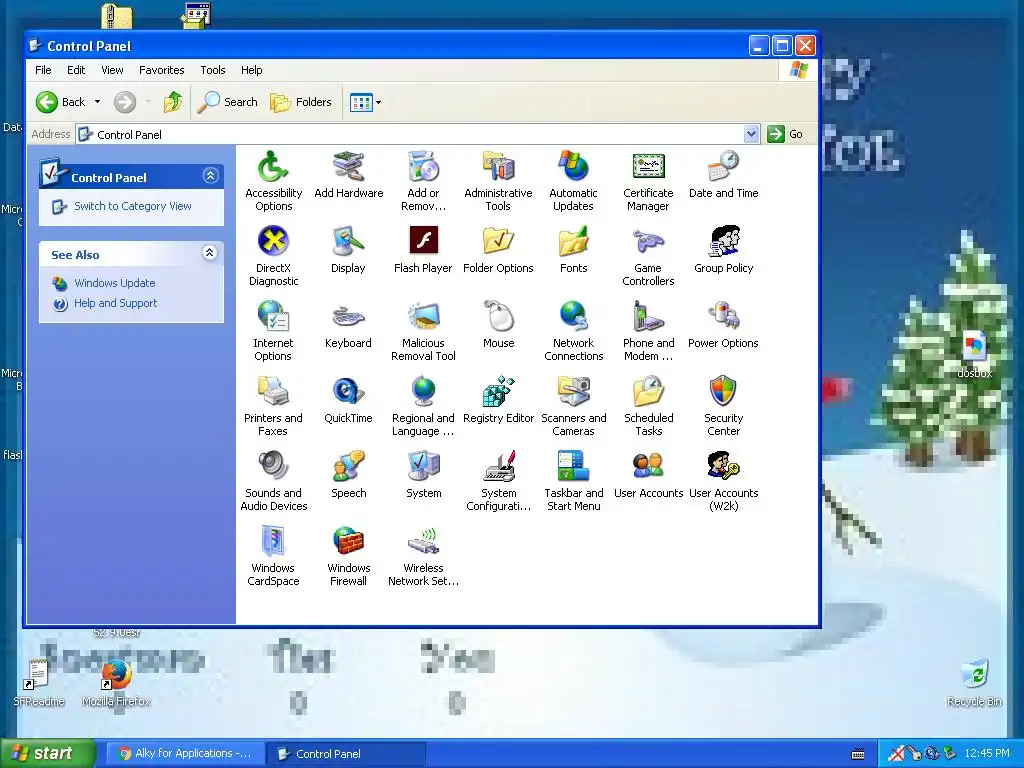Image resolution: width=1024 pixels, height=768 pixels.
Task: Open Help and Support link
Action: coord(116,303)
